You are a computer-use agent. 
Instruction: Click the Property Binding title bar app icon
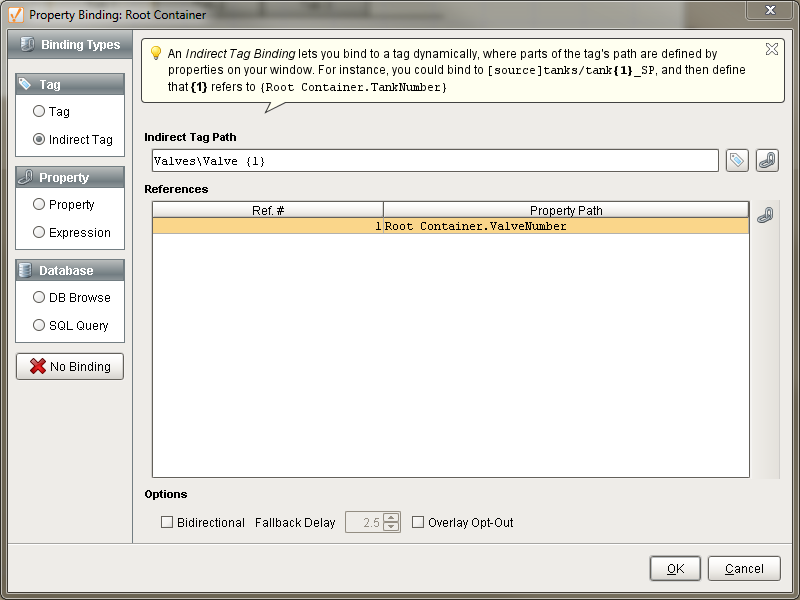pos(16,14)
